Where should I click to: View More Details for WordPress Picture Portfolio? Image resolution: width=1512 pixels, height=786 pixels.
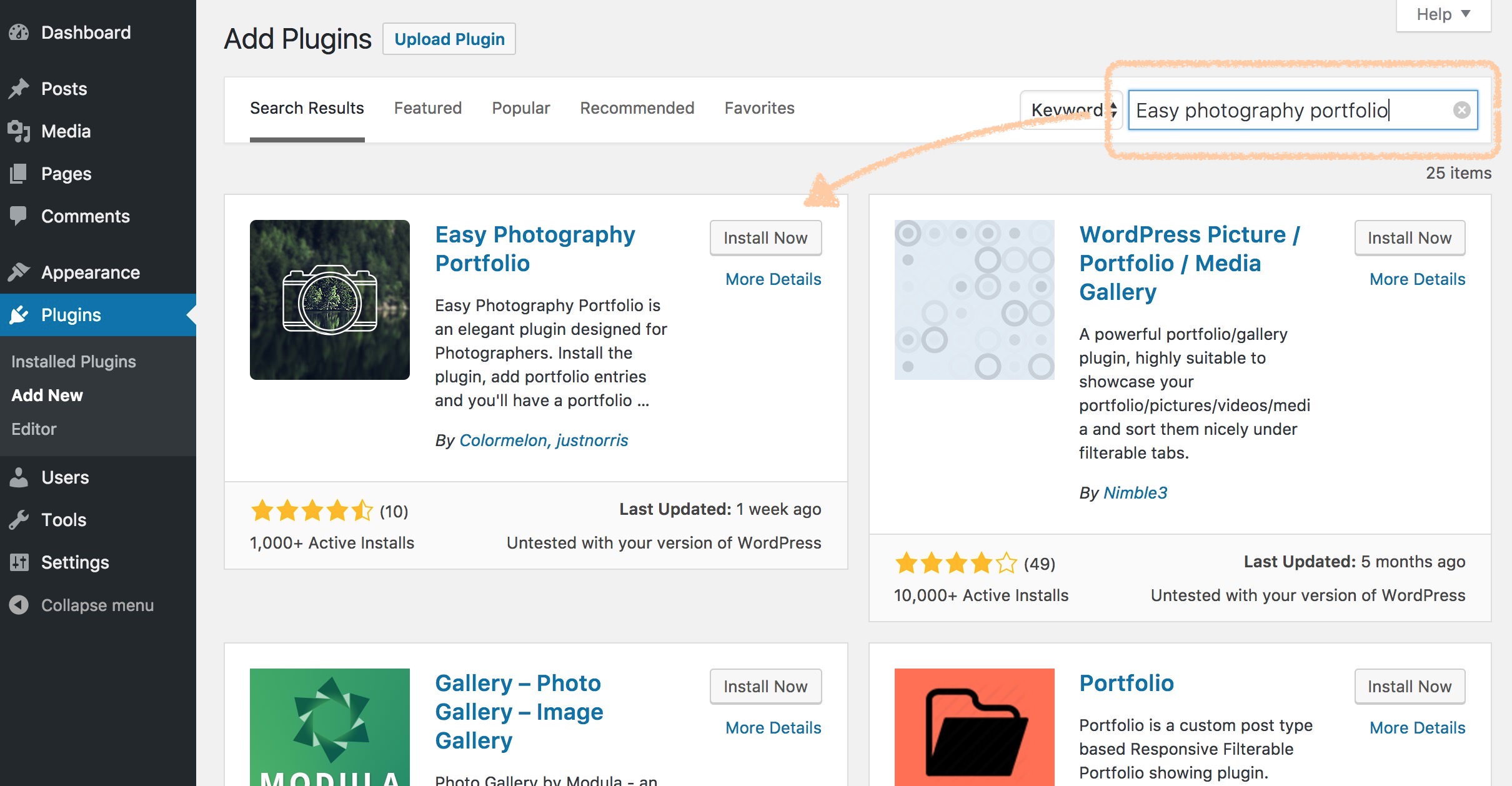[x=1418, y=279]
